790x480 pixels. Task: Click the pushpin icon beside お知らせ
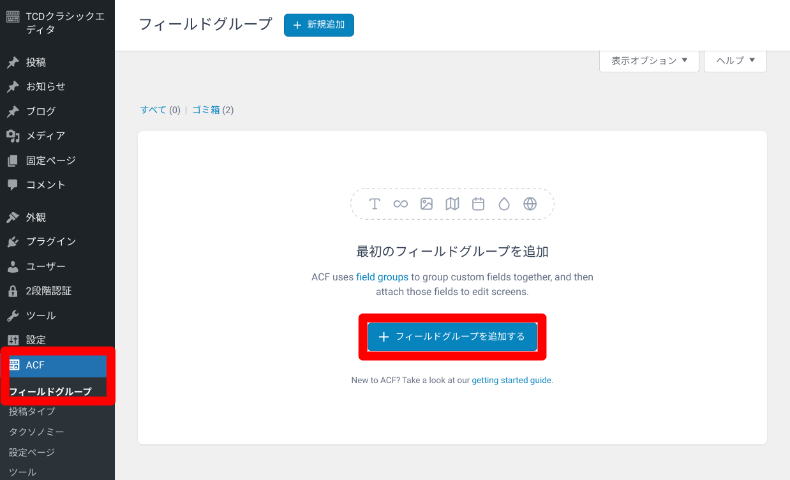coord(13,87)
